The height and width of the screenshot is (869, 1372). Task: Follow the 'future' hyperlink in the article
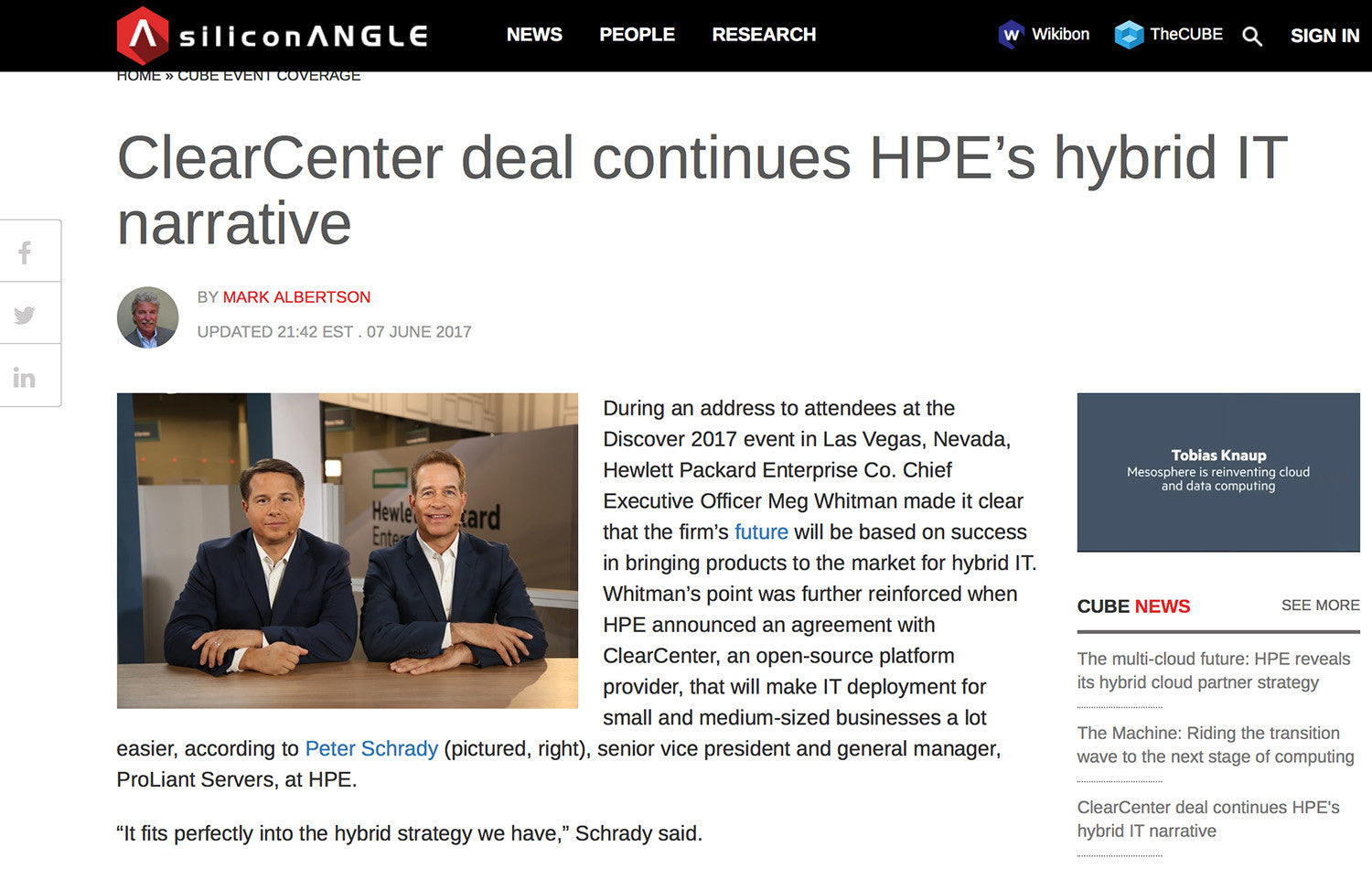click(x=761, y=531)
